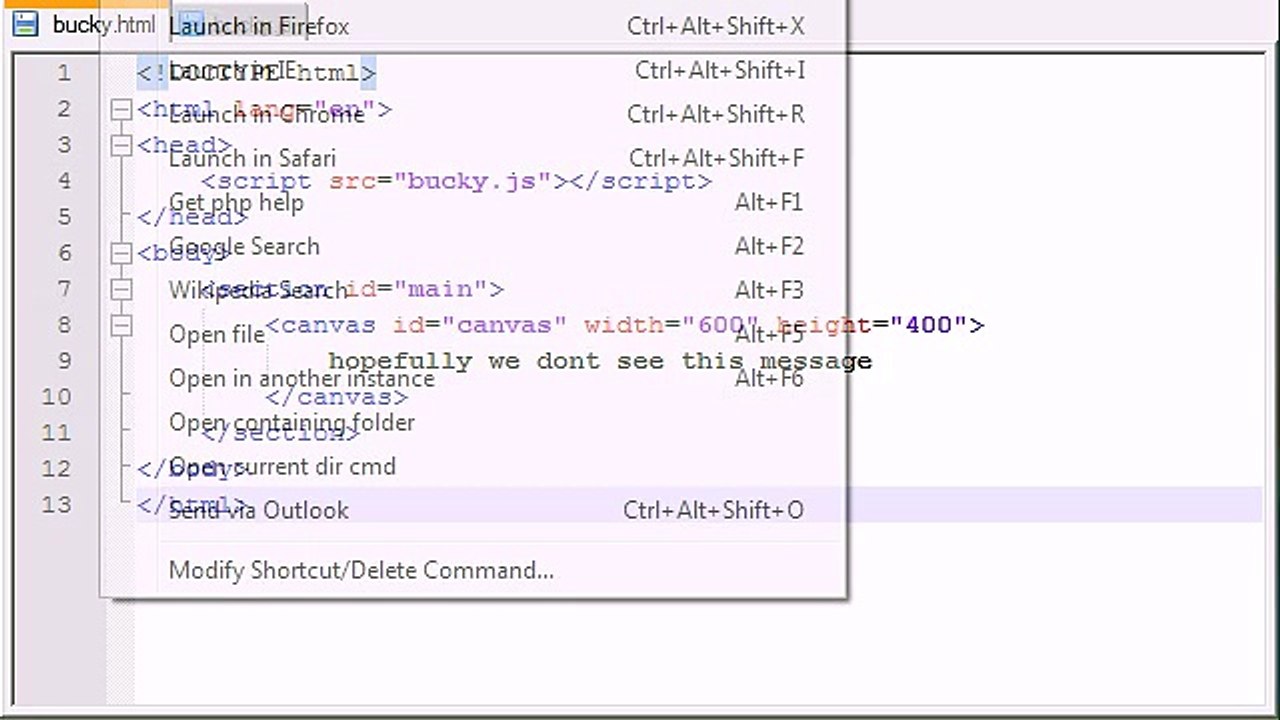
Task: Click line number 11 in the margin
Action: tap(57, 433)
